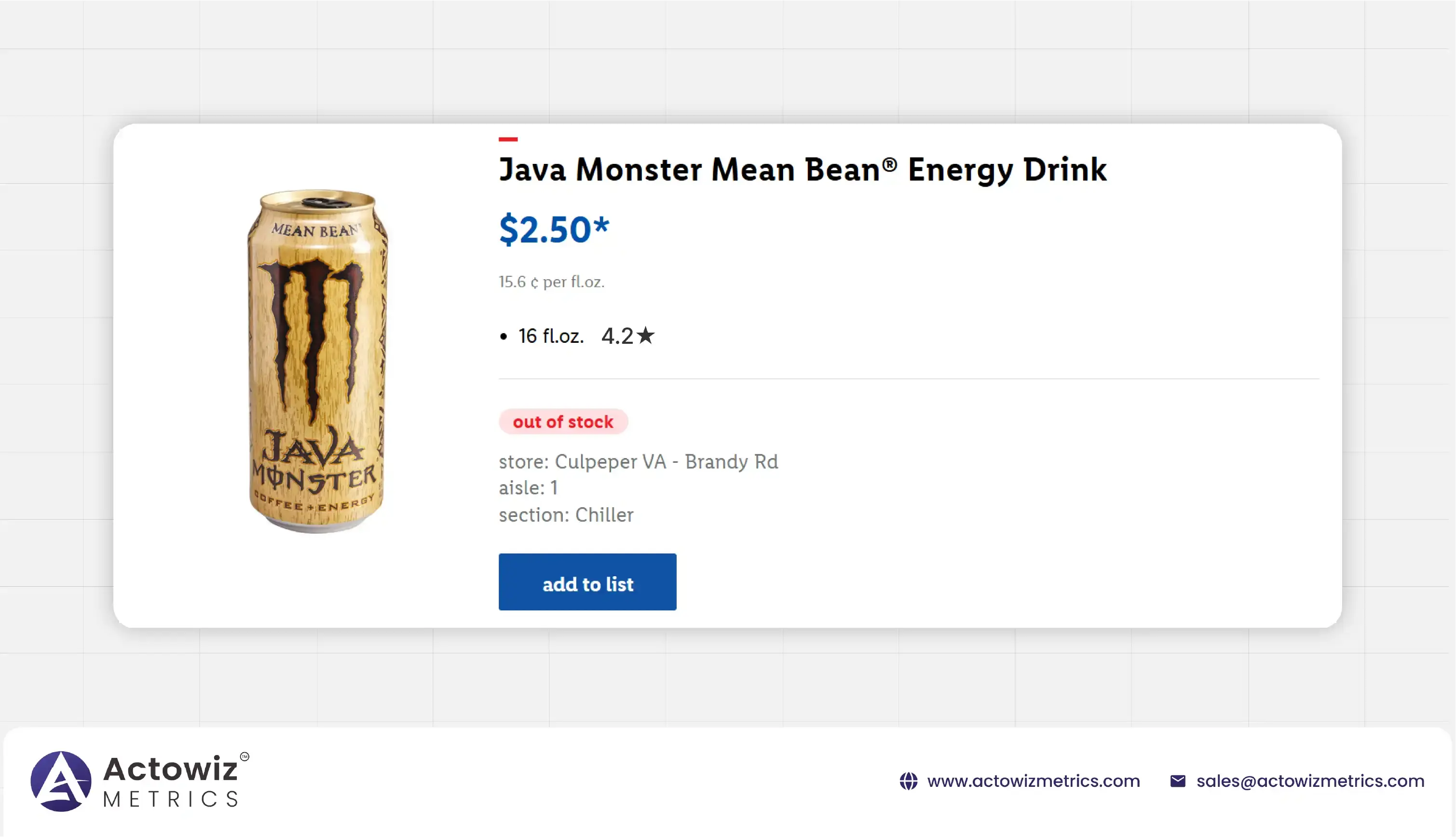Click the aisle: 1 text

(x=528, y=487)
